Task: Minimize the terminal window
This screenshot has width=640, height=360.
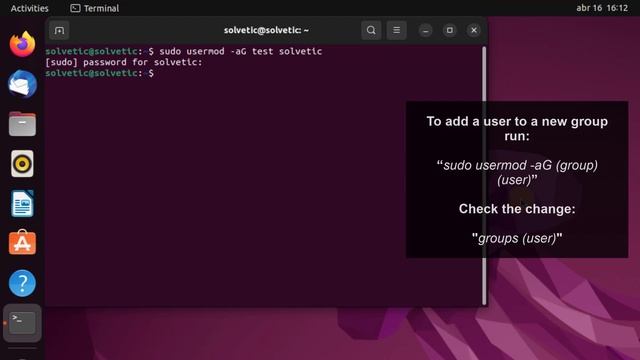Action: (425, 30)
